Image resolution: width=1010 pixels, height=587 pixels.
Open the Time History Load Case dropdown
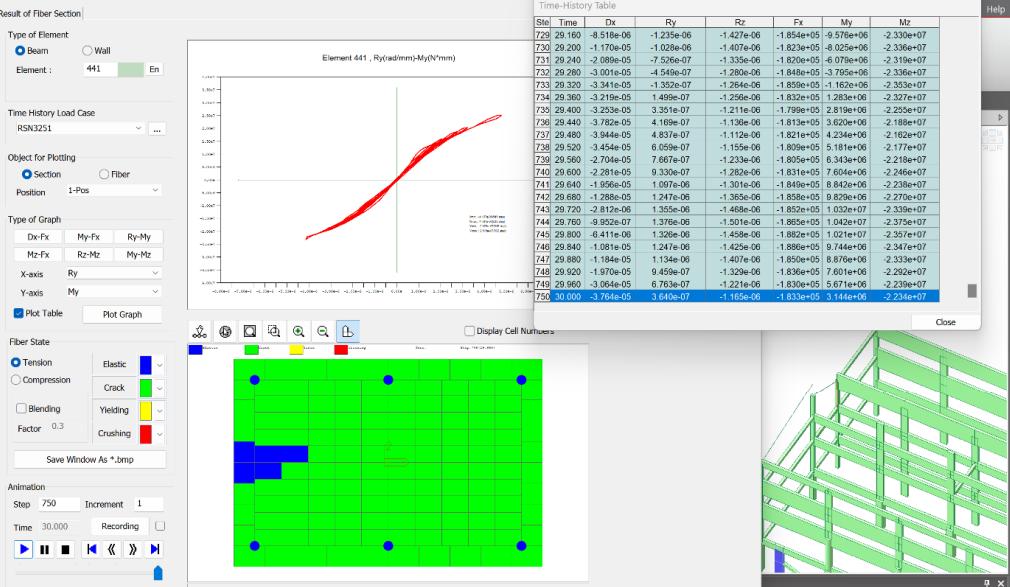click(x=138, y=129)
